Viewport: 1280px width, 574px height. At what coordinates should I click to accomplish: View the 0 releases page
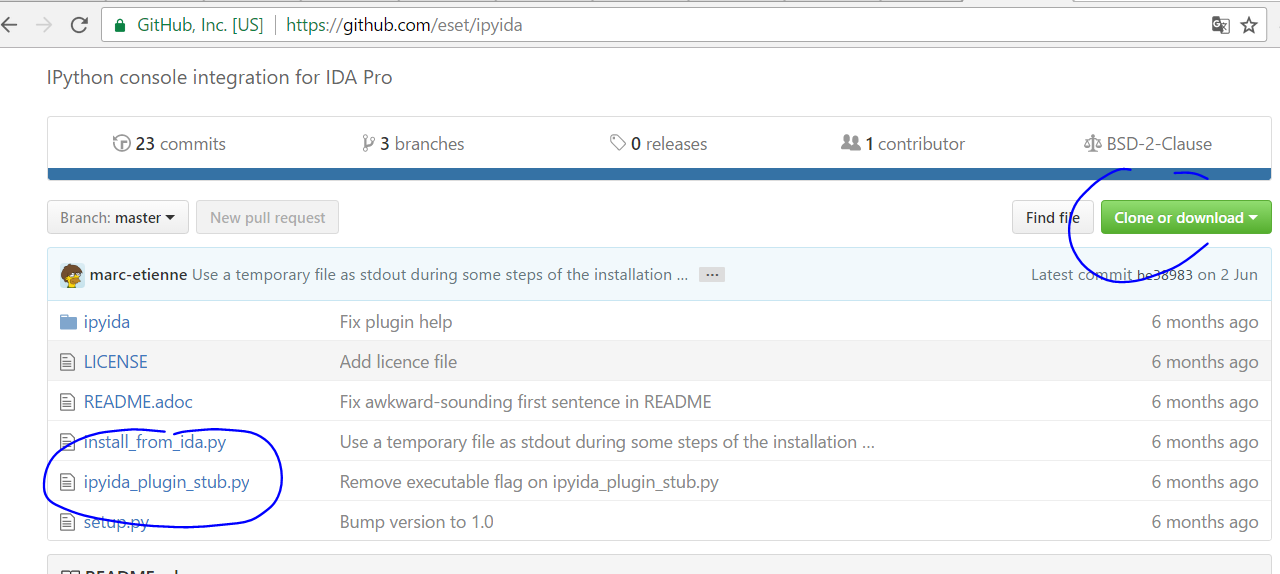658,144
